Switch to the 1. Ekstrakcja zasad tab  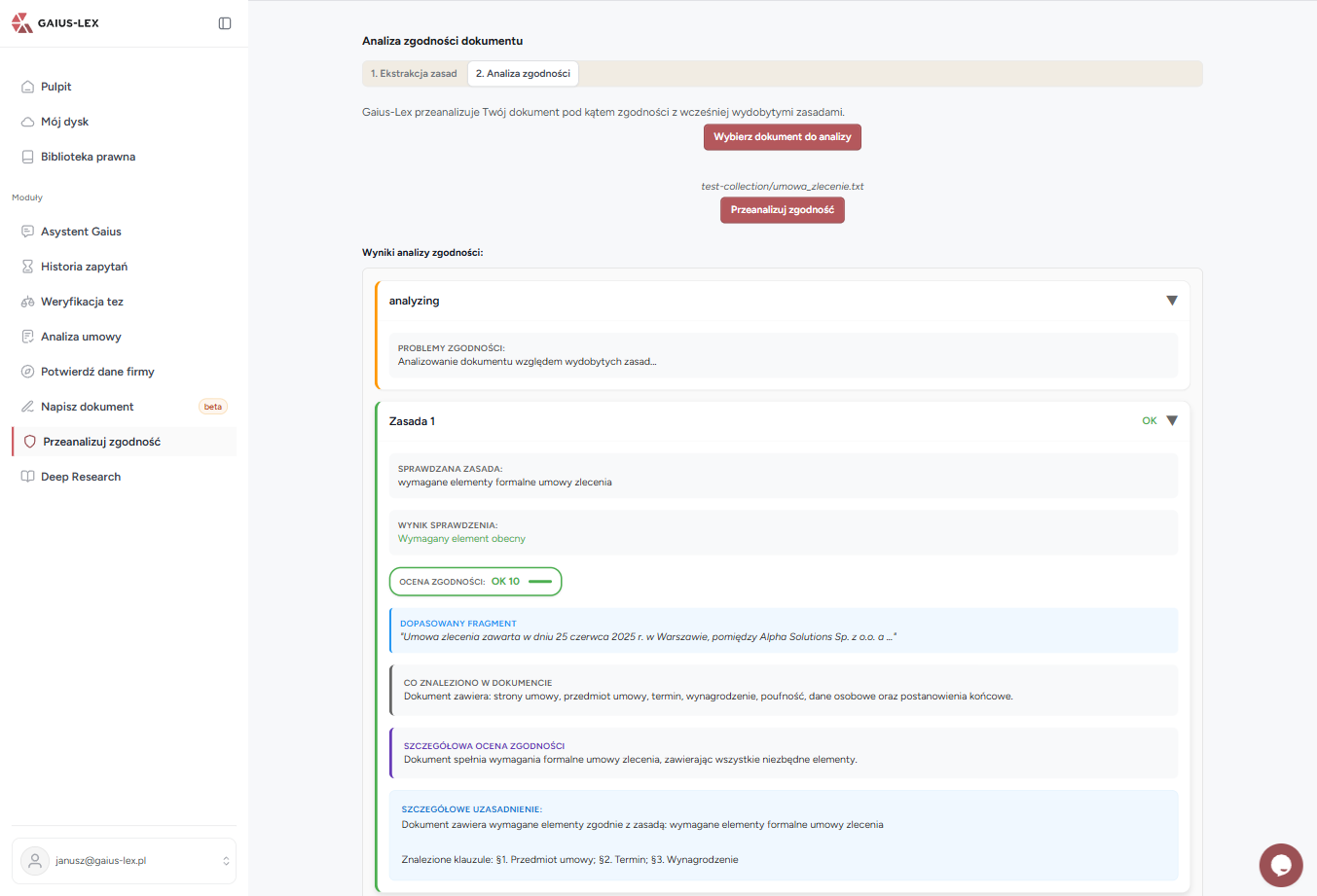(x=414, y=74)
